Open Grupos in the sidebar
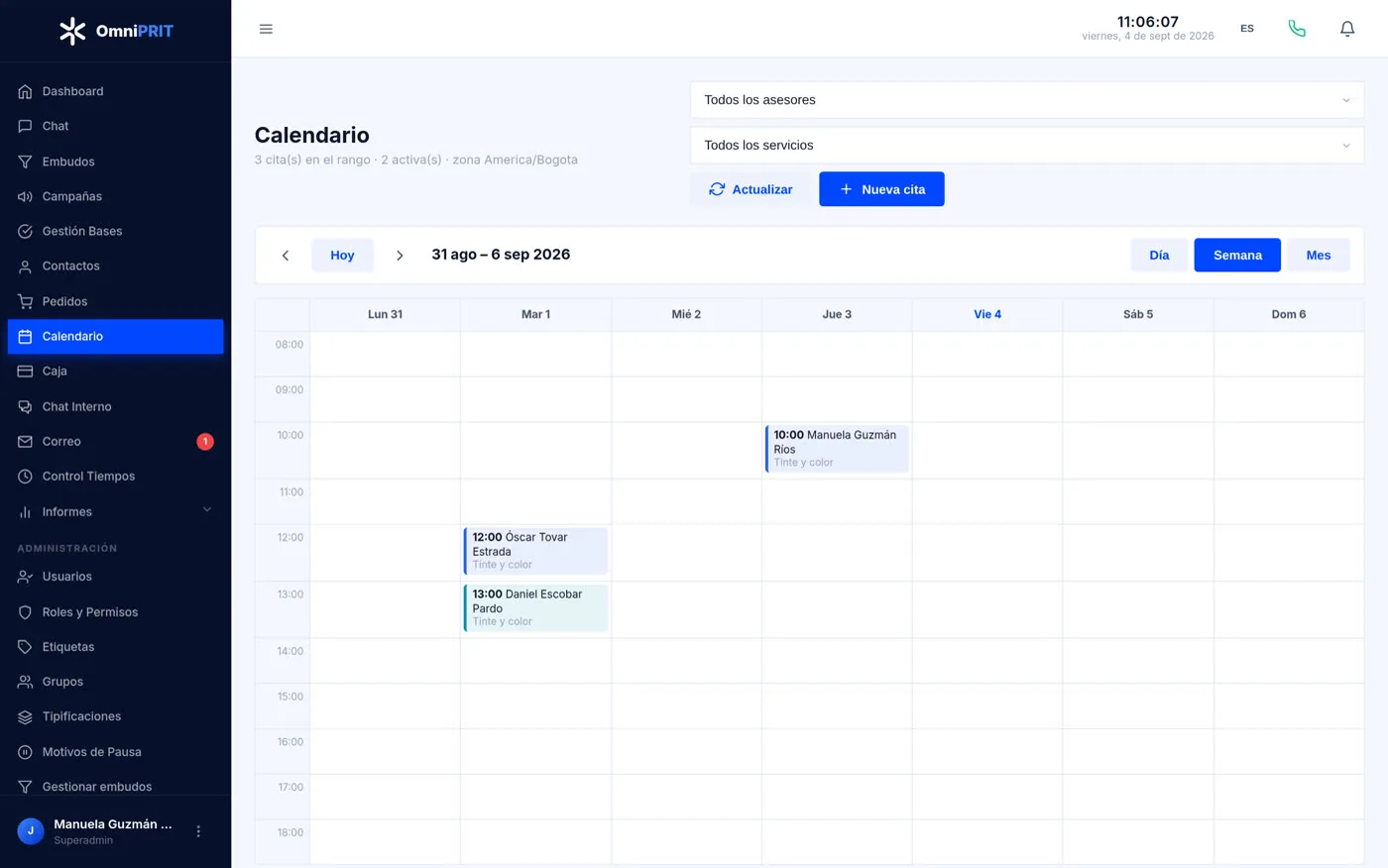1388x868 pixels. (x=116, y=682)
